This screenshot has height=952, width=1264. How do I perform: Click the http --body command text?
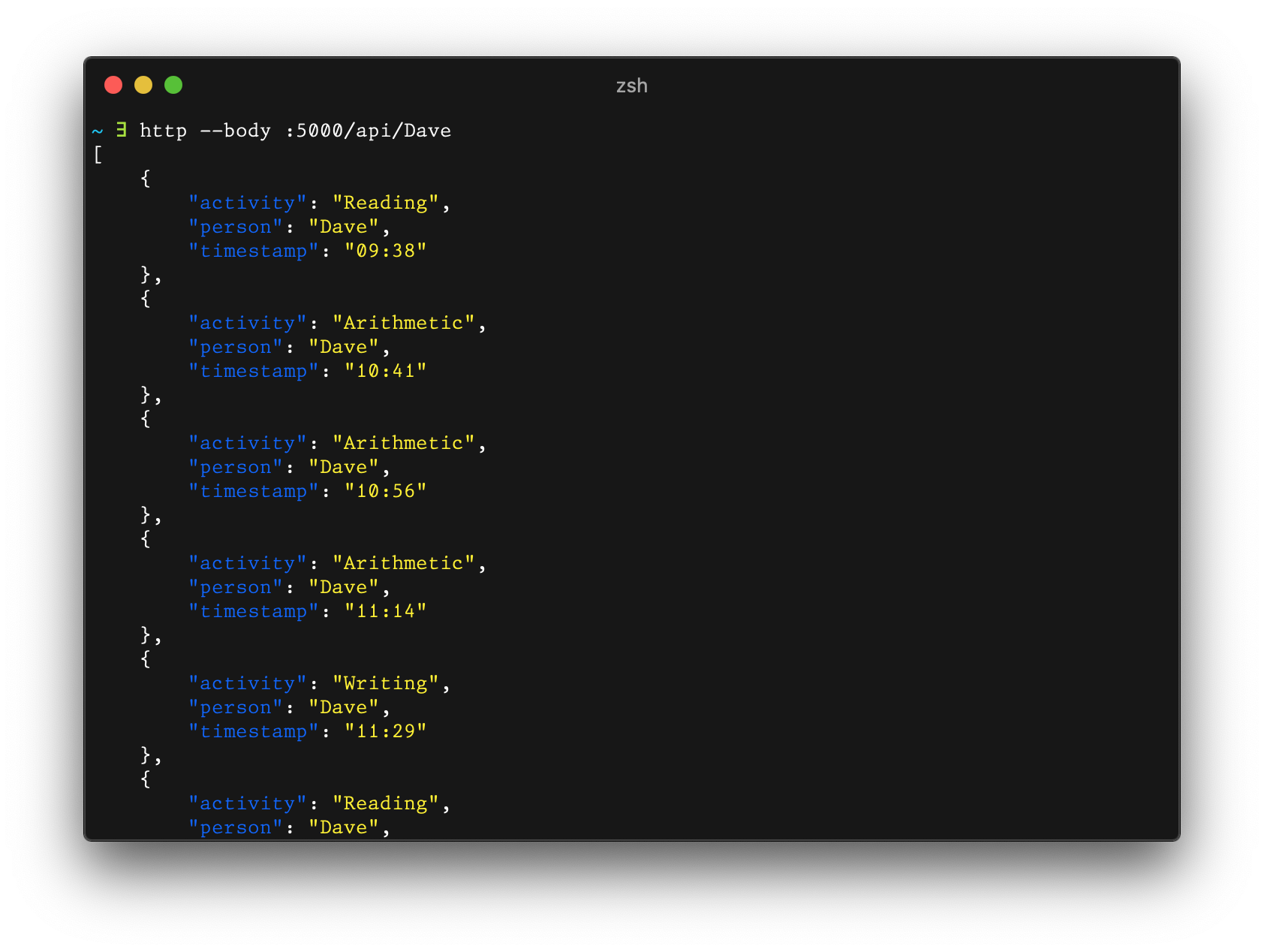click(205, 130)
